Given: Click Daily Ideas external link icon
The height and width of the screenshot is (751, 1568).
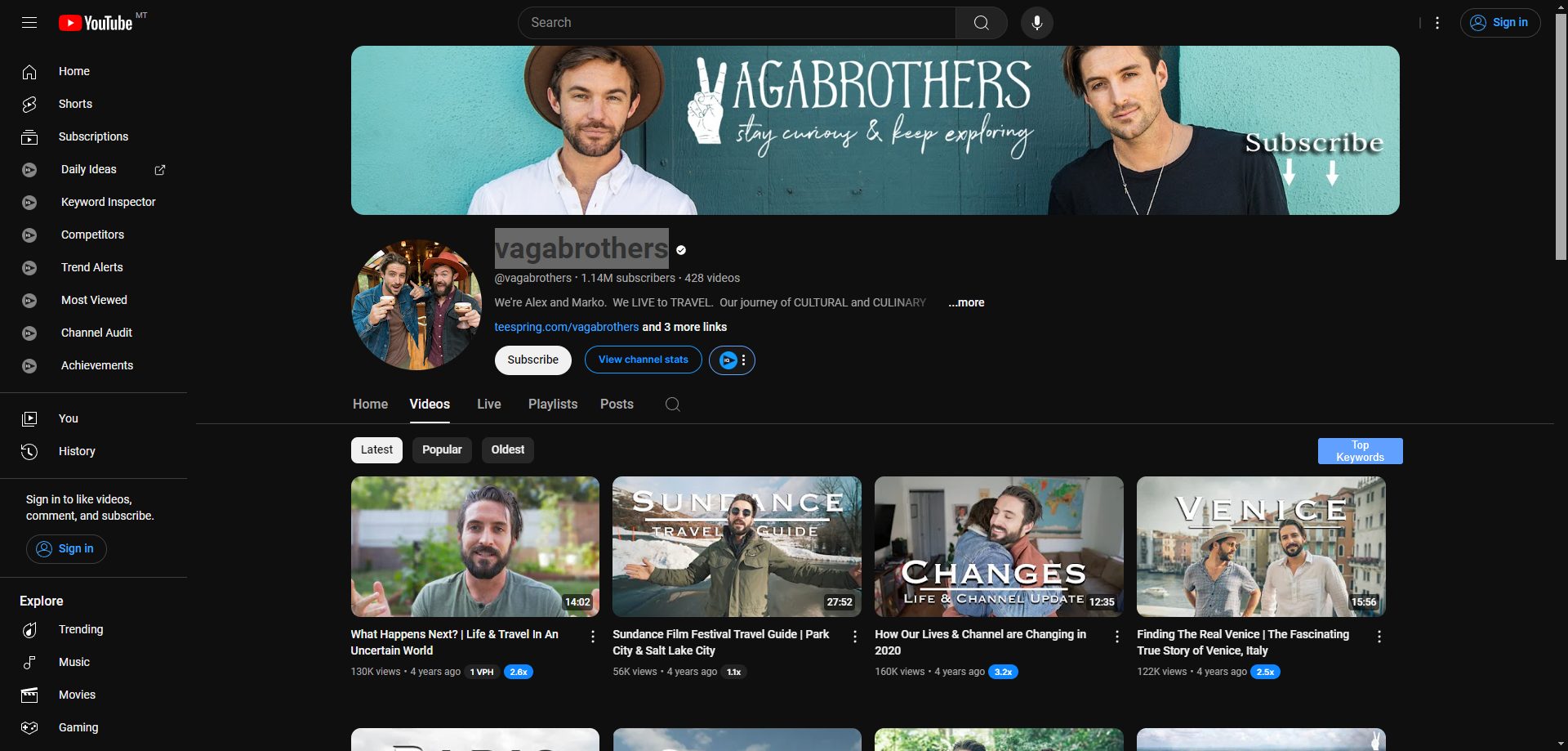Looking at the screenshot, I should tap(160, 170).
